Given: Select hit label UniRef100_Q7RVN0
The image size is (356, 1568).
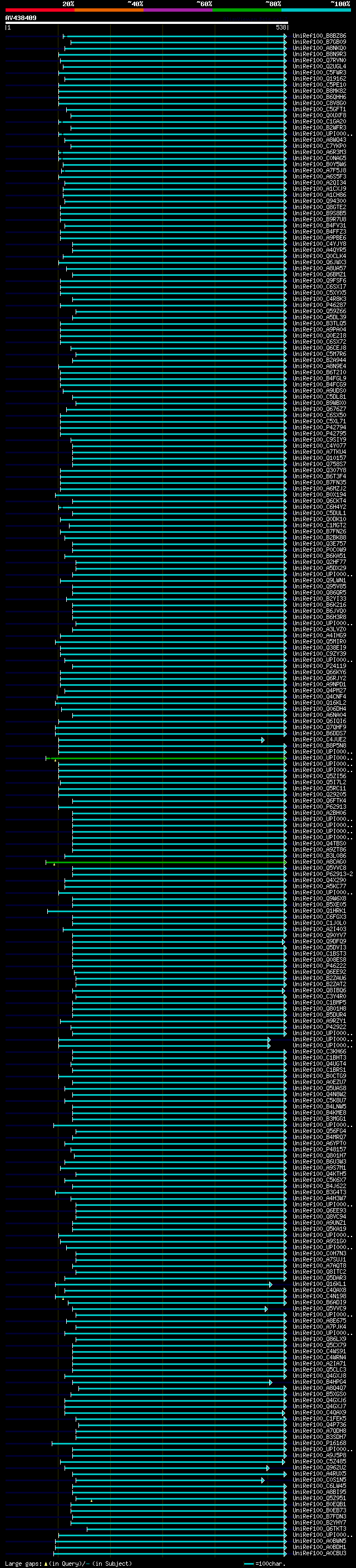Looking at the screenshot, I should 319,60.
